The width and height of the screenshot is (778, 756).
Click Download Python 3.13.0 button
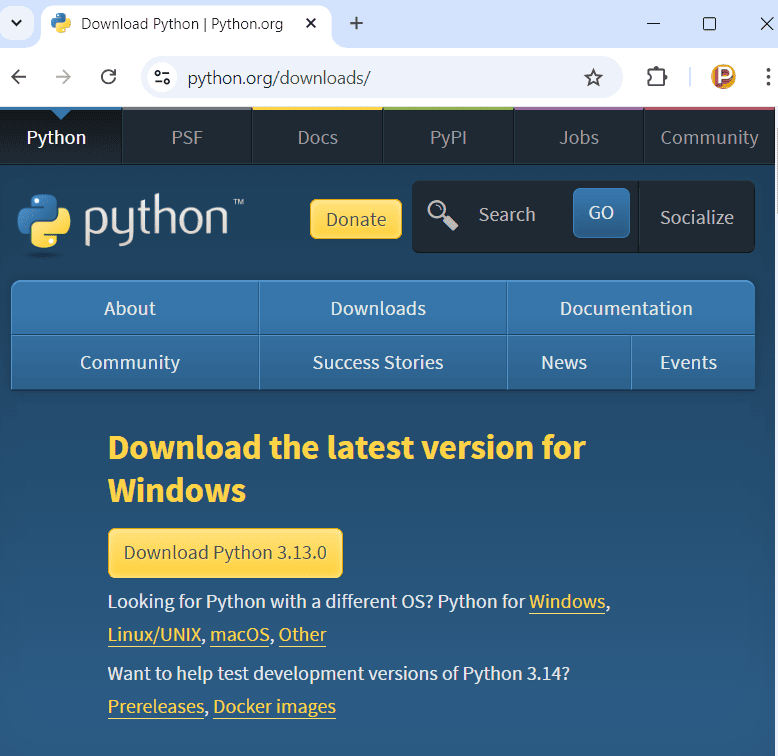point(225,553)
